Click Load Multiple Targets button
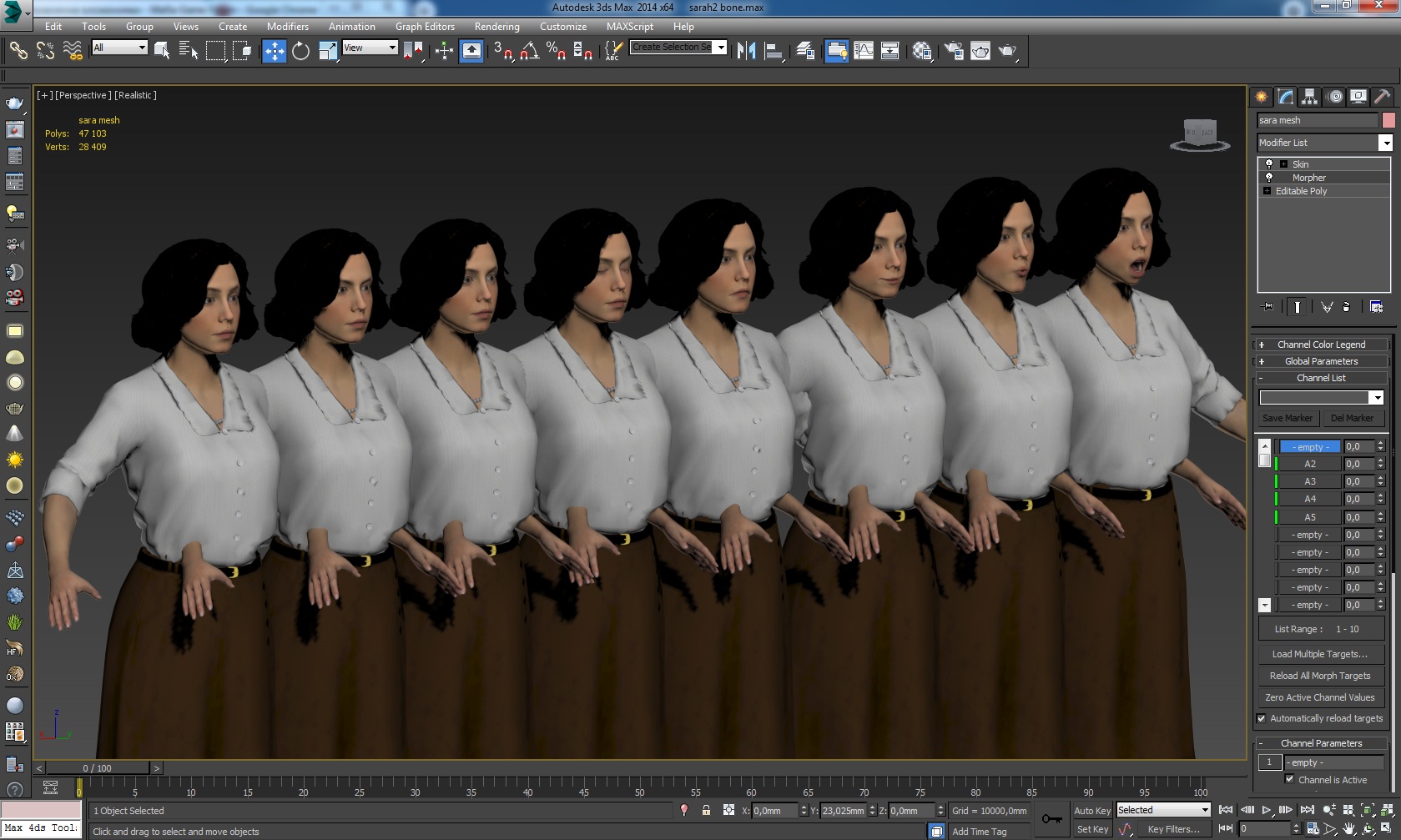Viewport: 1401px width, 840px height. [x=1320, y=654]
